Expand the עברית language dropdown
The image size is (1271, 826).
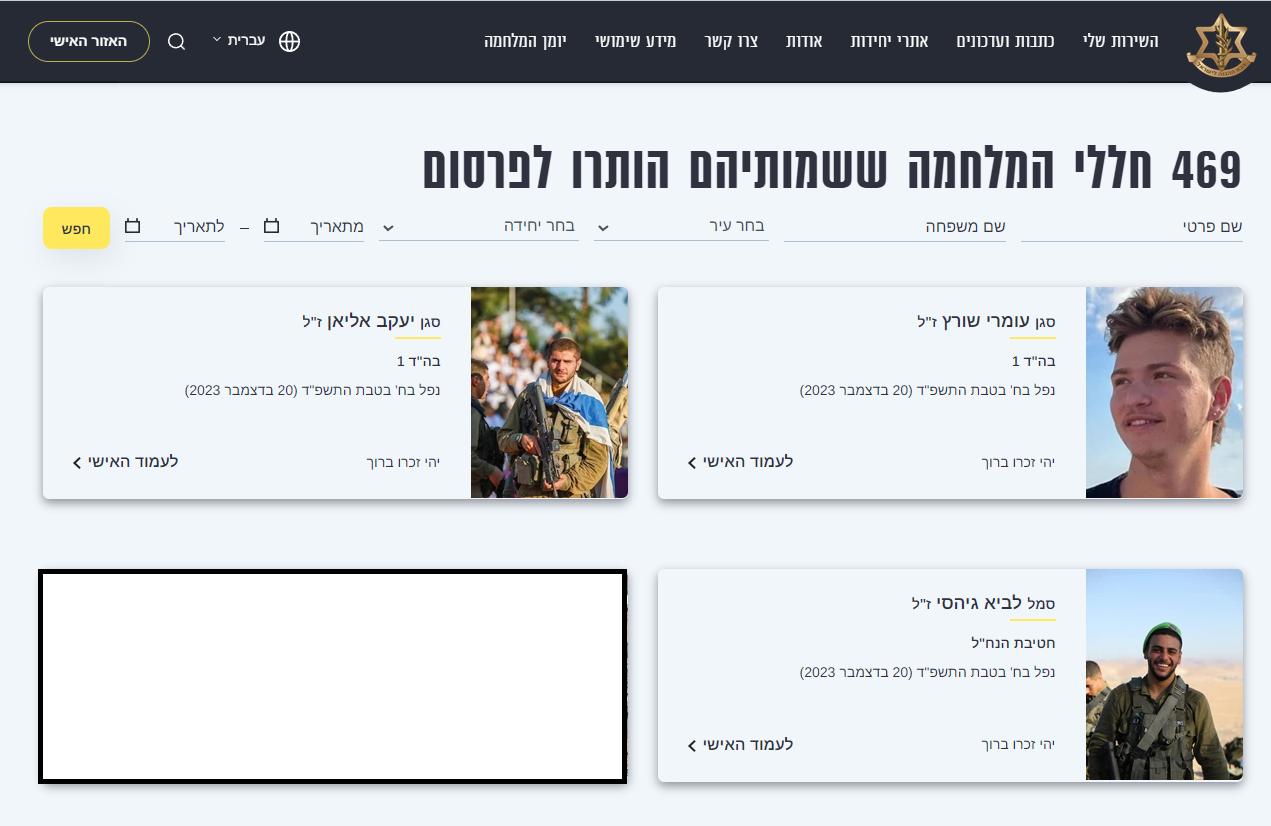pos(238,41)
